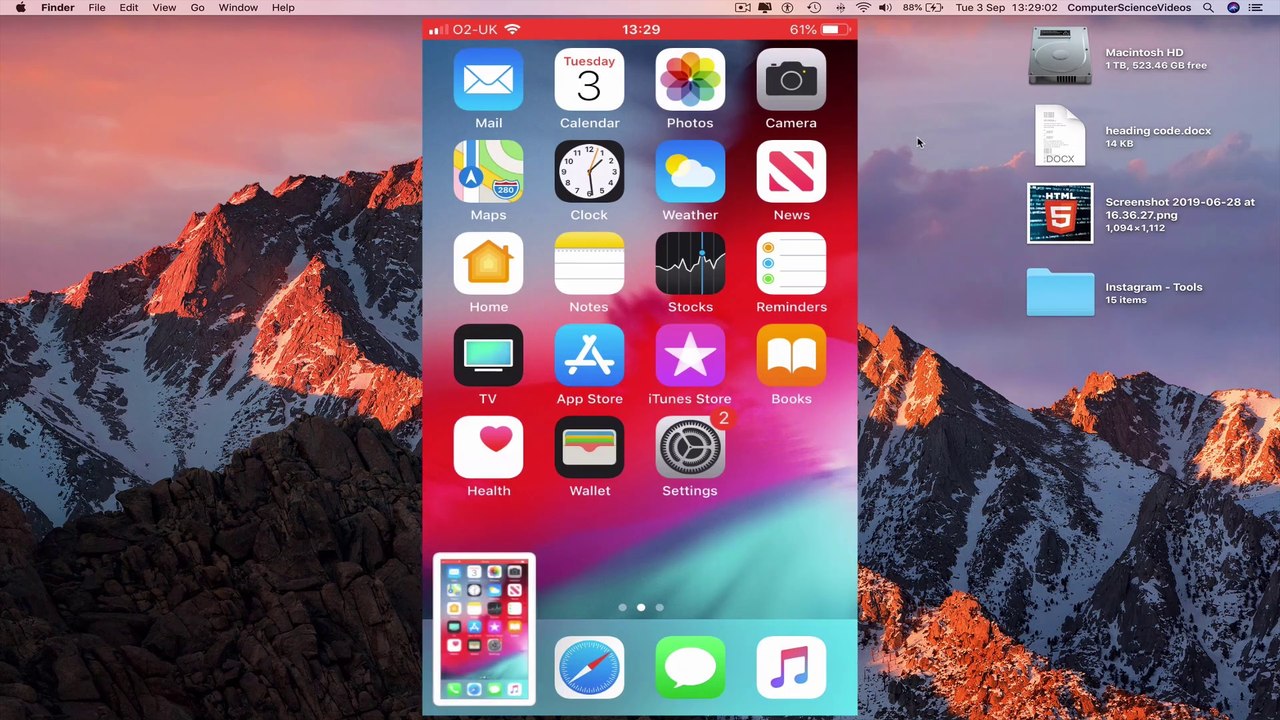Open Spotlight search in the menu bar
The height and width of the screenshot is (720, 1280).
pos(1208,8)
